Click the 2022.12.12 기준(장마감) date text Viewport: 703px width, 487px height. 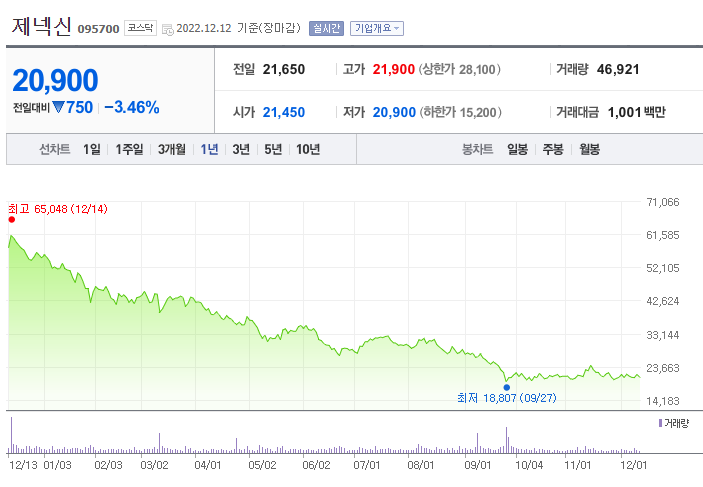pyautogui.click(x=239, y=28)
